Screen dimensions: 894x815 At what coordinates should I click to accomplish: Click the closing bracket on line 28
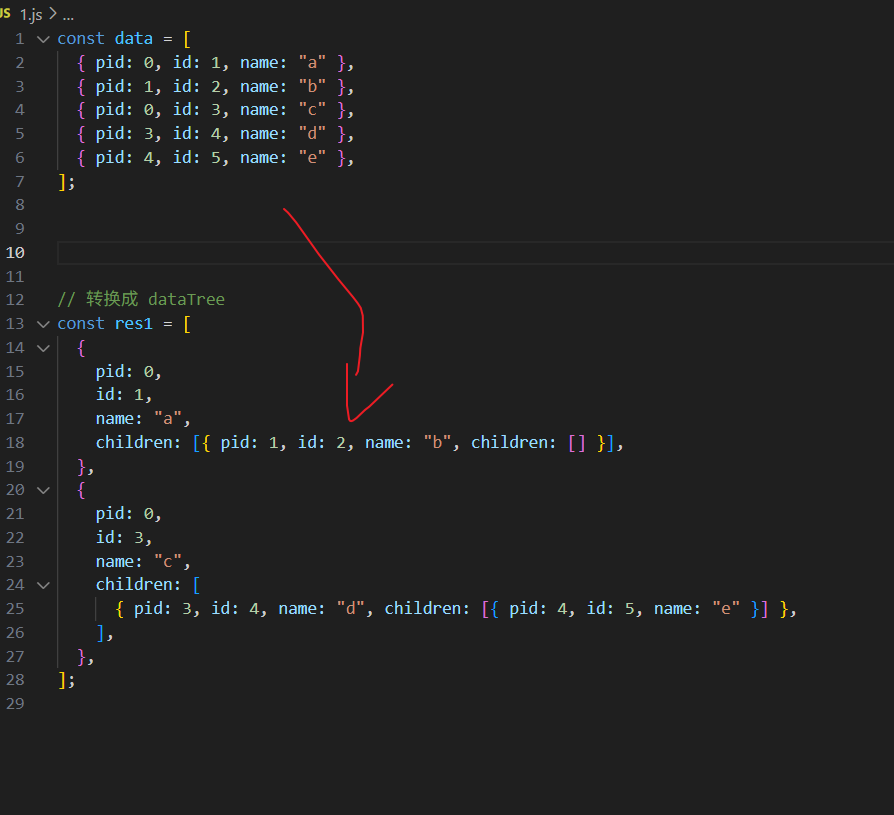(x=59, y=679)
